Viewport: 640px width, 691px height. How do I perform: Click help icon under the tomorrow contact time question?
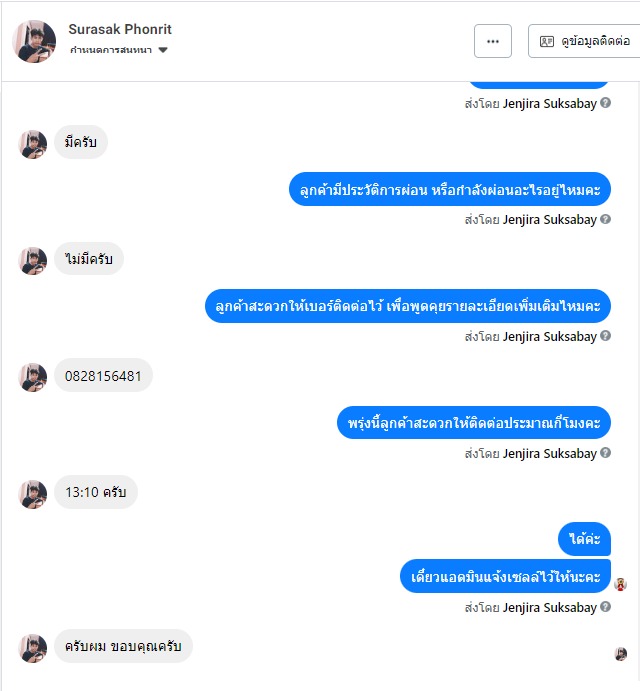tap(606, 453)
